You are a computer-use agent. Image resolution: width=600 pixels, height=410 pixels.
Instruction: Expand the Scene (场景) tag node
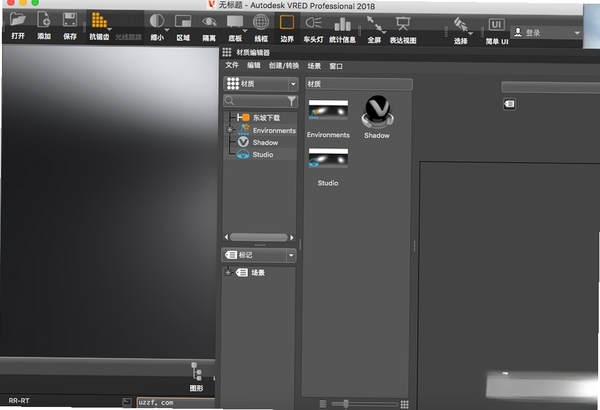tap(228, 273)
